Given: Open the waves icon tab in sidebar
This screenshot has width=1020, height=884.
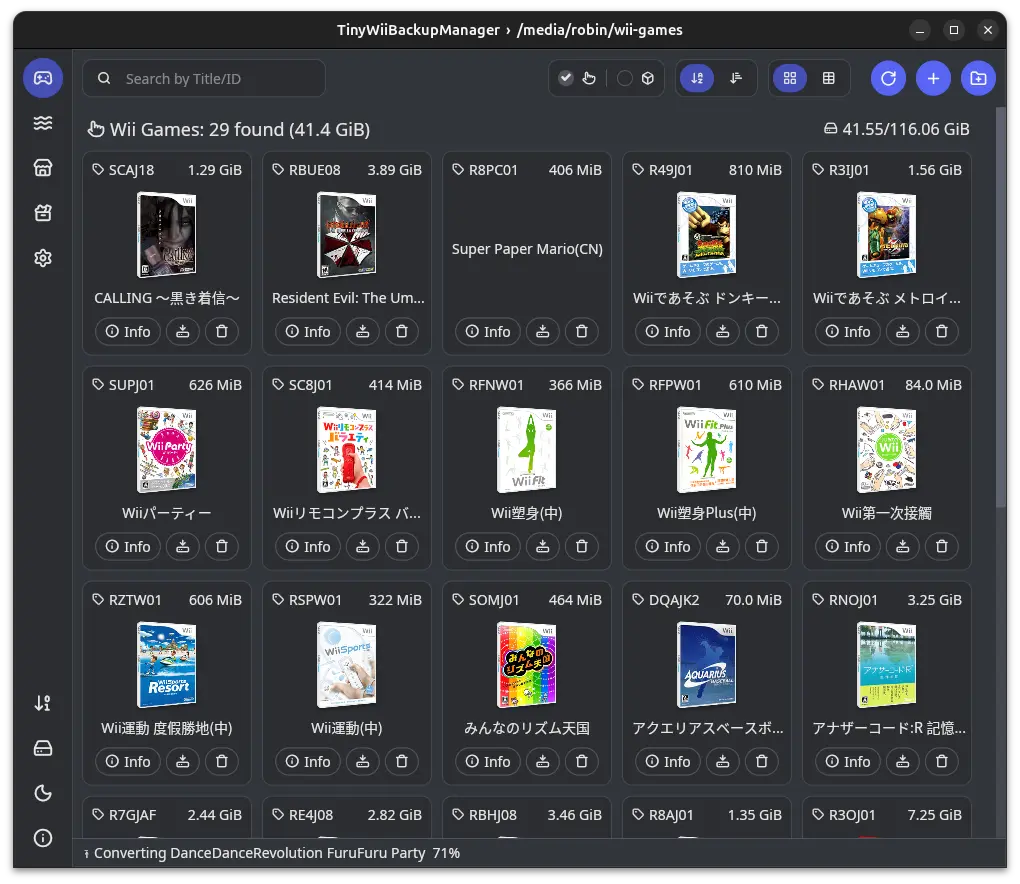Looking at the screenshot, I should 43,123.
